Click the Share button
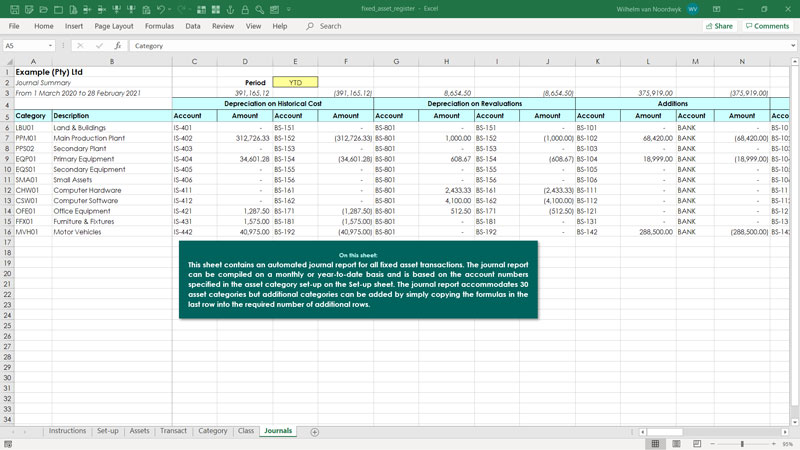Image resolution: width=800 pixels, height=450 pixels. (719, 26)
